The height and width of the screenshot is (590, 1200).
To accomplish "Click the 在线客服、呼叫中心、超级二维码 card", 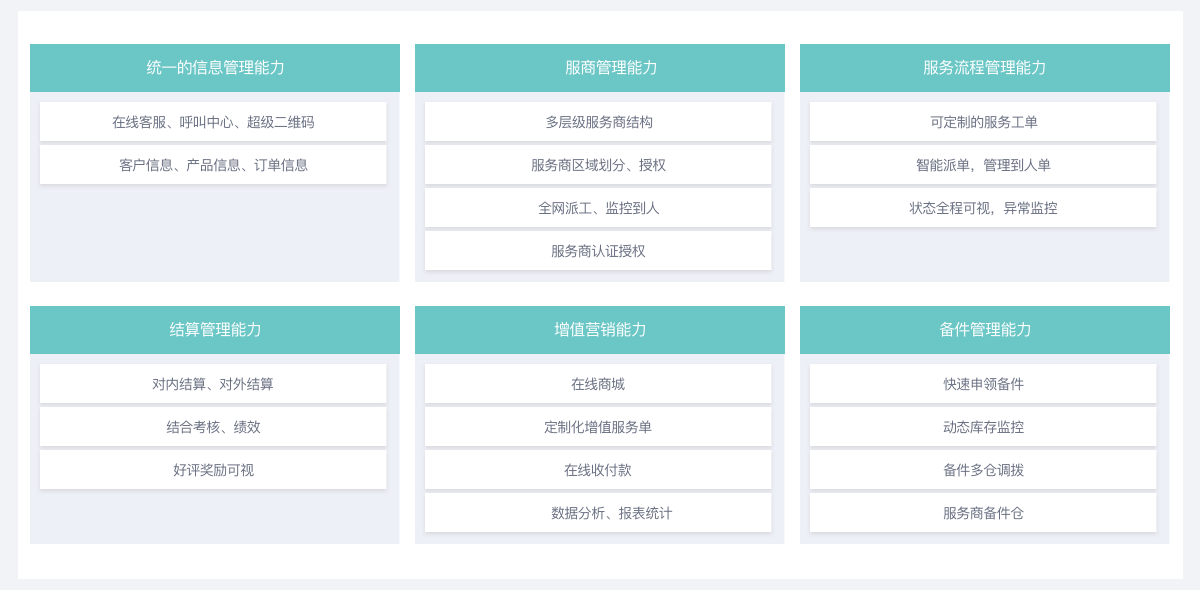I will (x=213, y=122).
